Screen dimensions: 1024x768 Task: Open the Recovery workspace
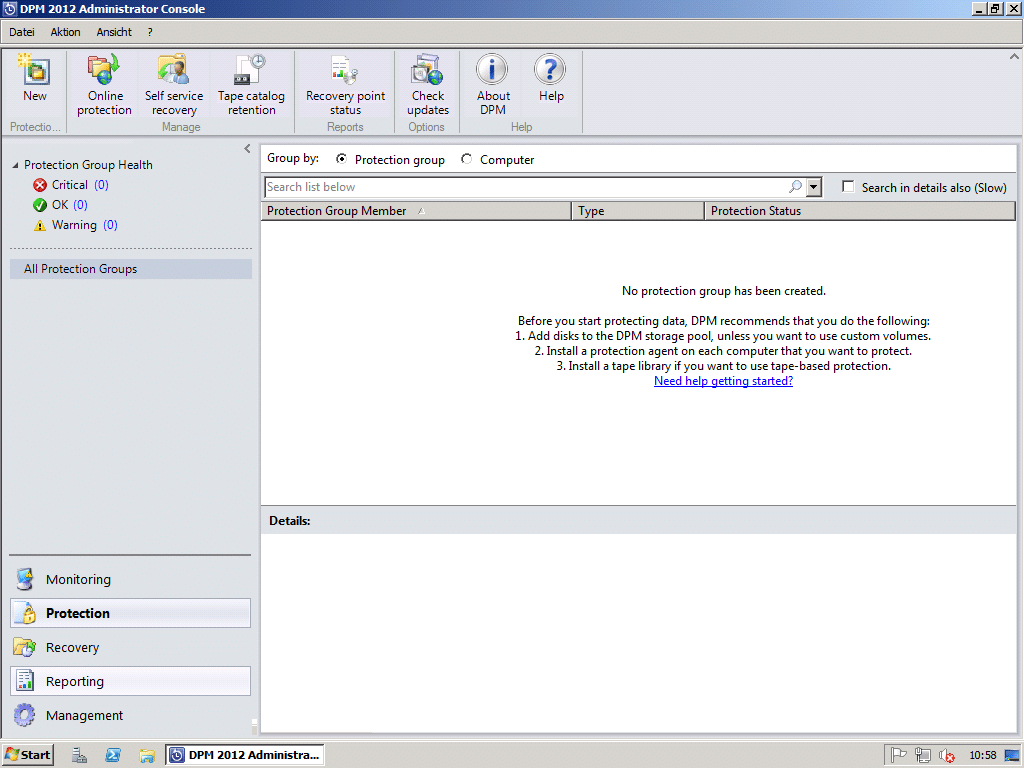130,647
